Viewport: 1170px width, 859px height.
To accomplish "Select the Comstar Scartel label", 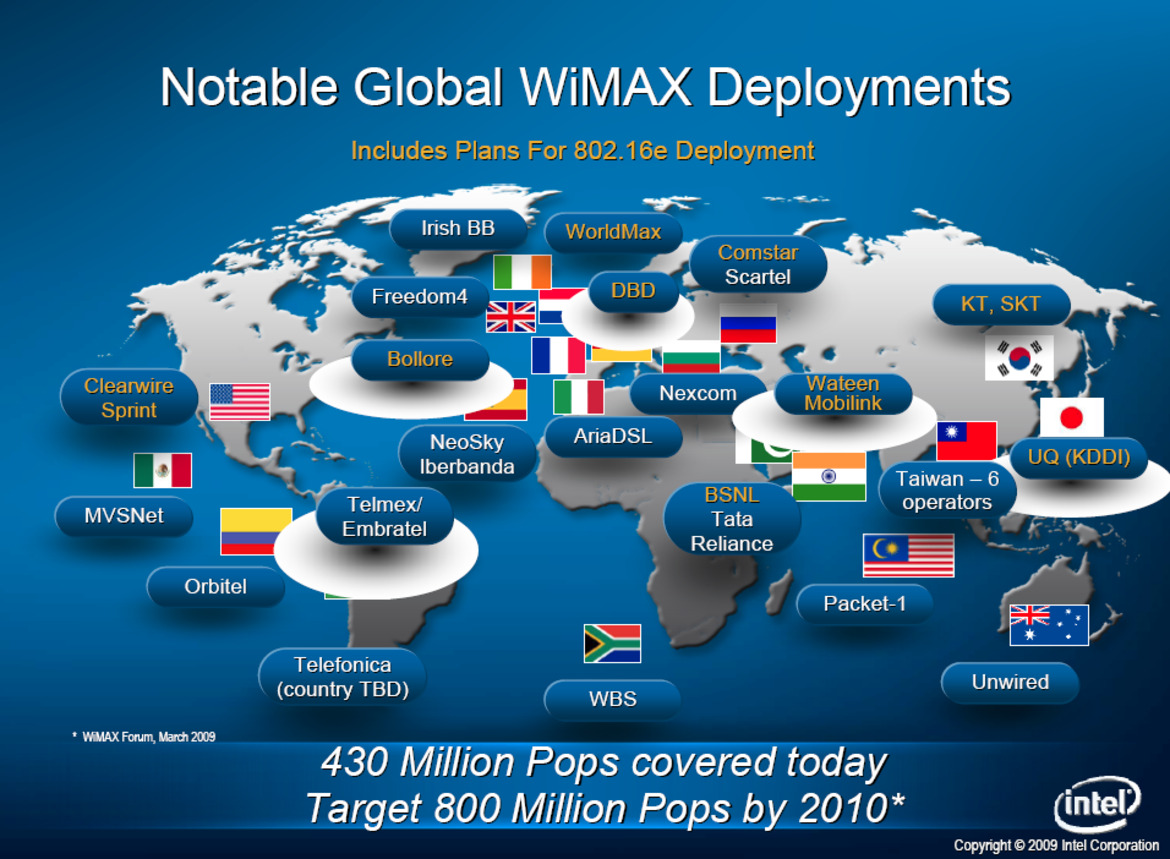I will (758, 265).
